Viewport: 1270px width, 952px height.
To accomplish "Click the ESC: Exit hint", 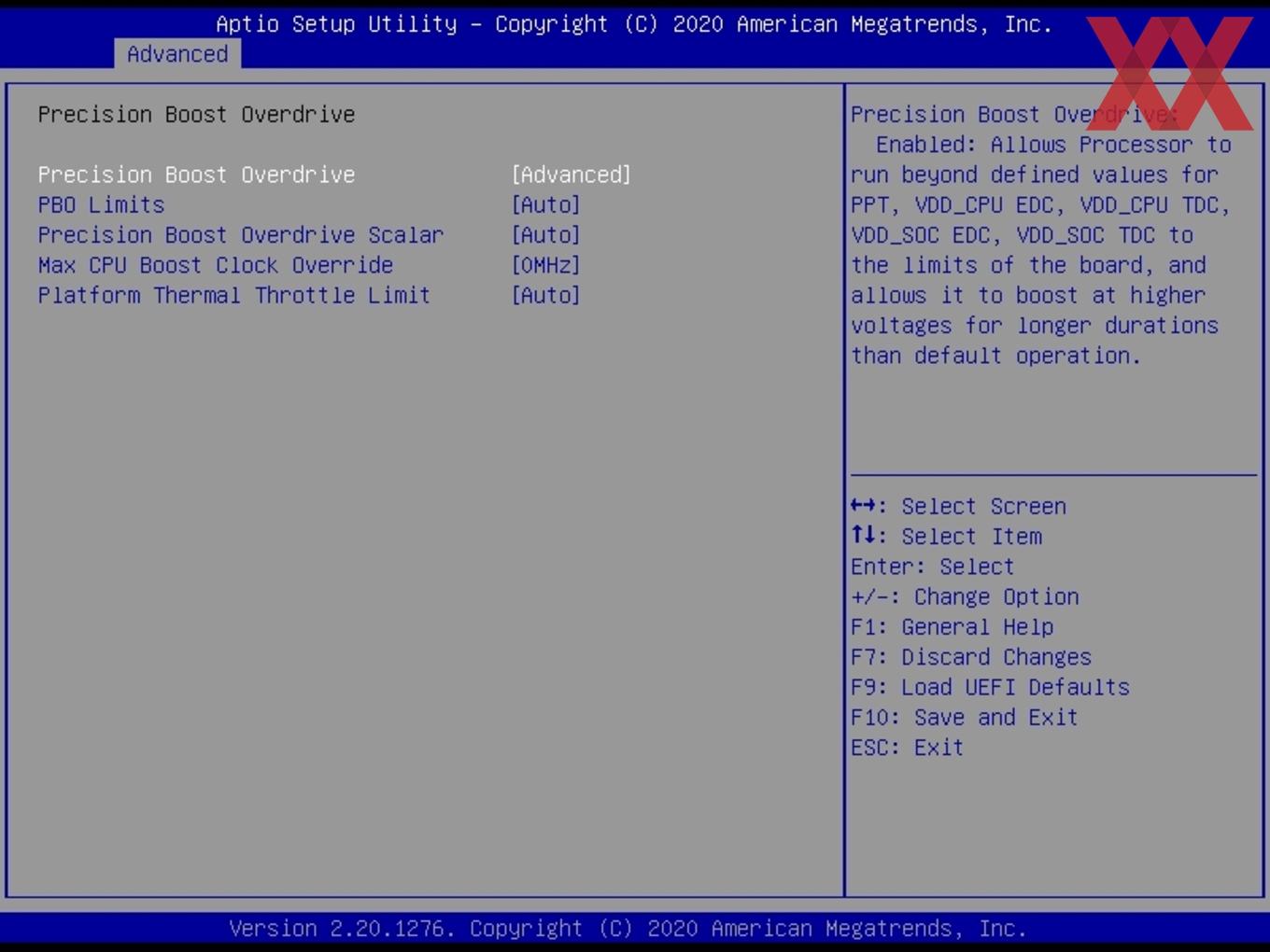I will [x=907, y=748].
